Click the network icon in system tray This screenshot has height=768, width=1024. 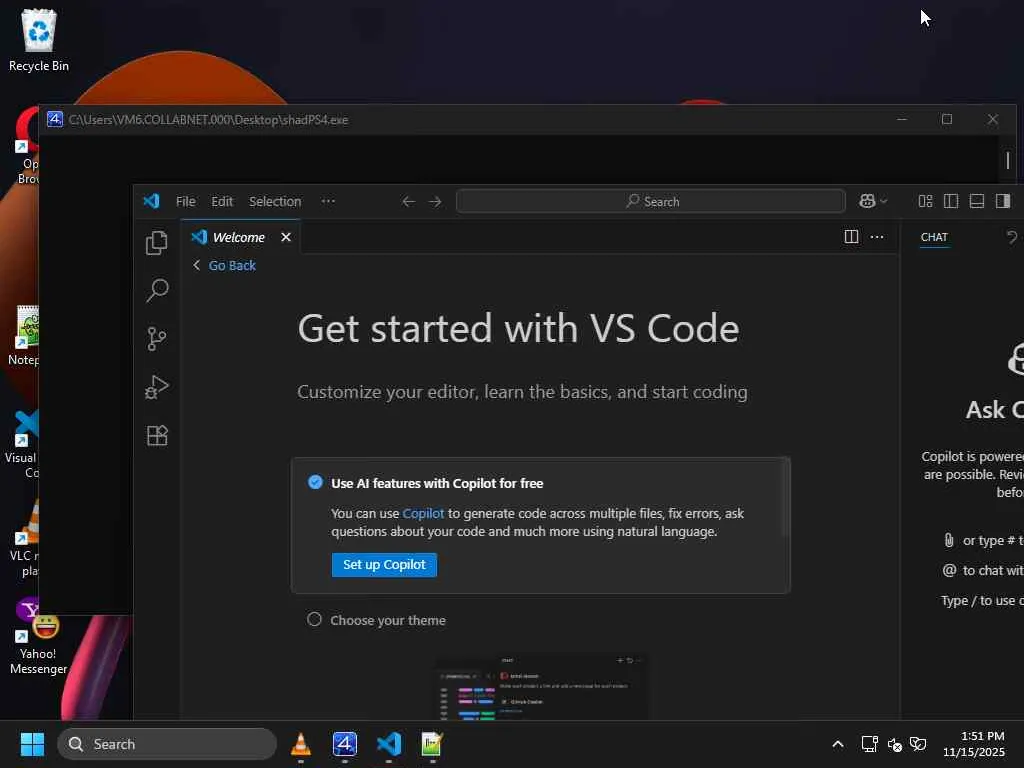(870, 744)
